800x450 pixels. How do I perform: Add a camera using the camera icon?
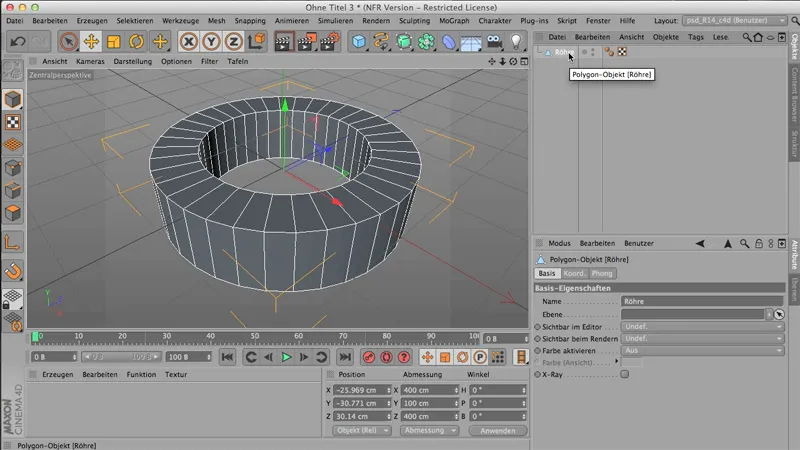point(494,41)
